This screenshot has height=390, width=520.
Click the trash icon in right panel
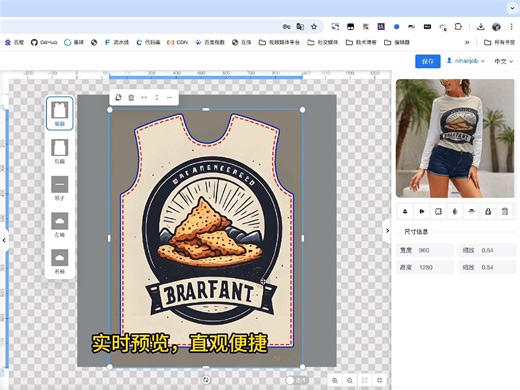[x=505, y=211]
